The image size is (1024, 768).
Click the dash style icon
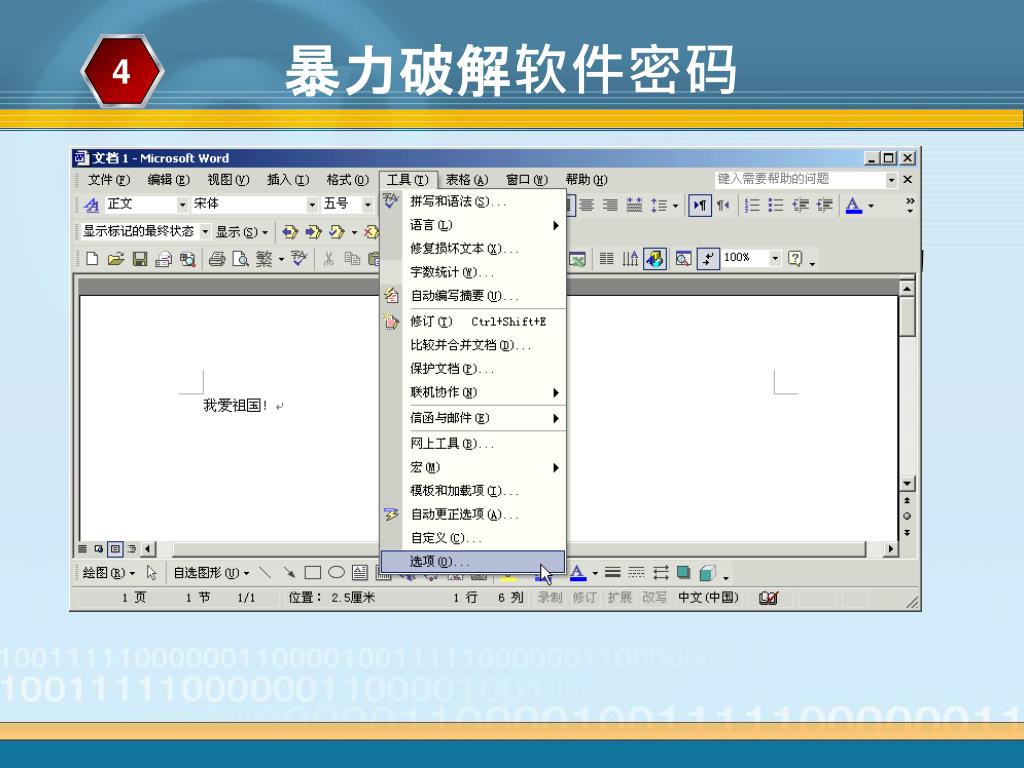[636, 573]
